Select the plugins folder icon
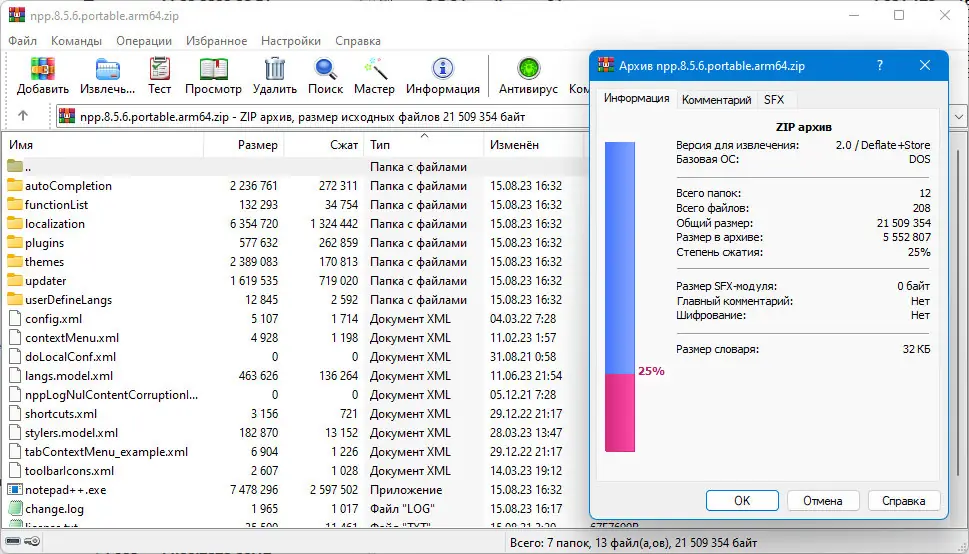 (x=15, y=242)
